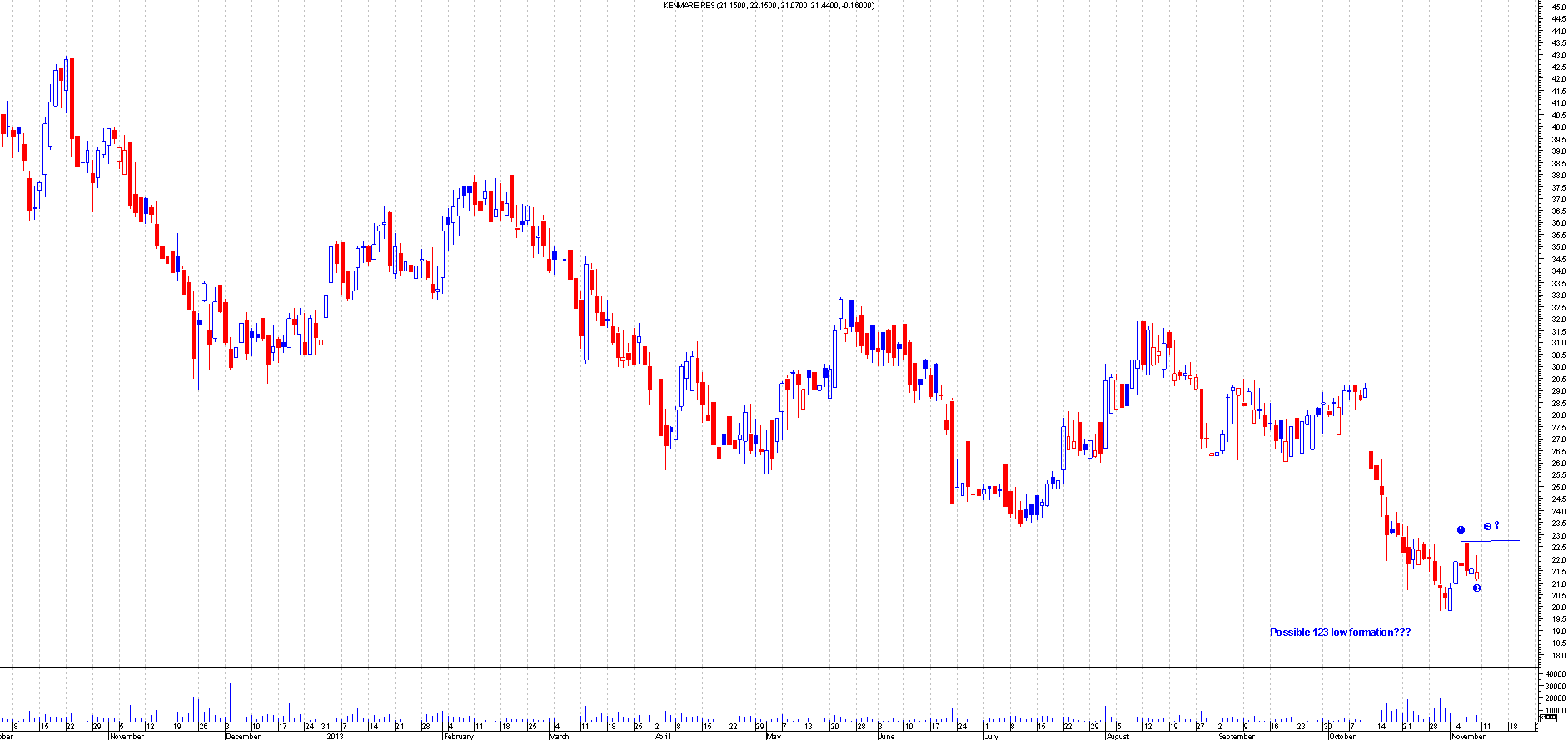Click the 'August' label on date axis
Viewport: 1568px width, 740px height.
tap(1118, 736)
